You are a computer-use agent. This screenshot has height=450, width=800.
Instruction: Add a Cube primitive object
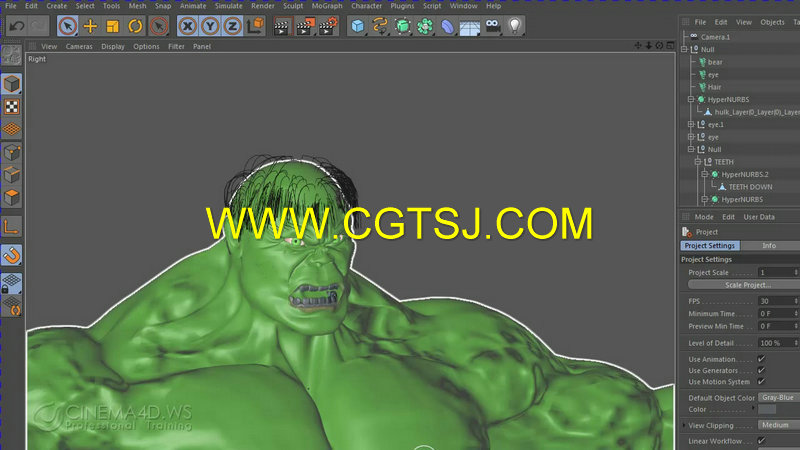357,26
